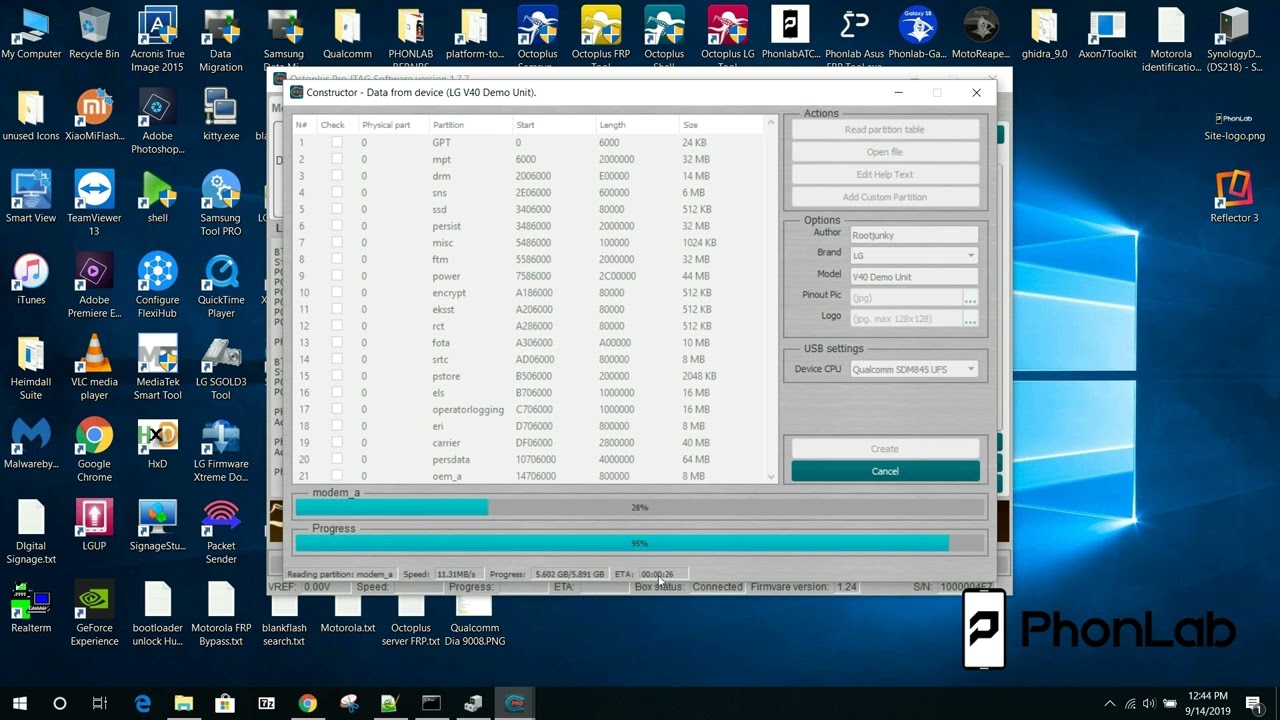This screenshot has width=1280, height=720.
Task: Sort by Check column header
Action: coord(336,125)
